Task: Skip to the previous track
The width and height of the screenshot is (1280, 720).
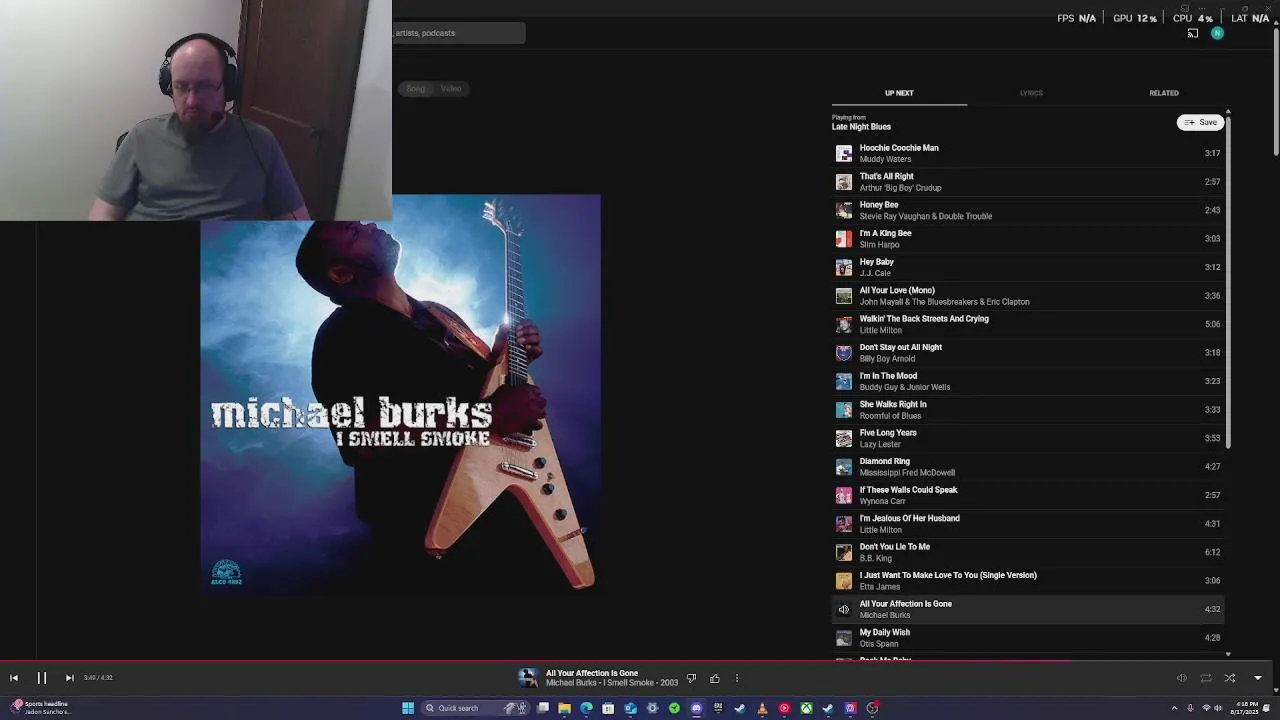Action: pos(14,678)
